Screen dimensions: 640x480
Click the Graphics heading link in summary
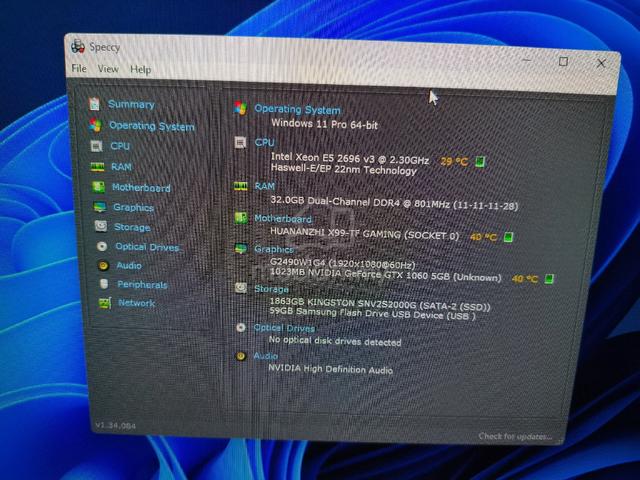click(x=273, y=249)
